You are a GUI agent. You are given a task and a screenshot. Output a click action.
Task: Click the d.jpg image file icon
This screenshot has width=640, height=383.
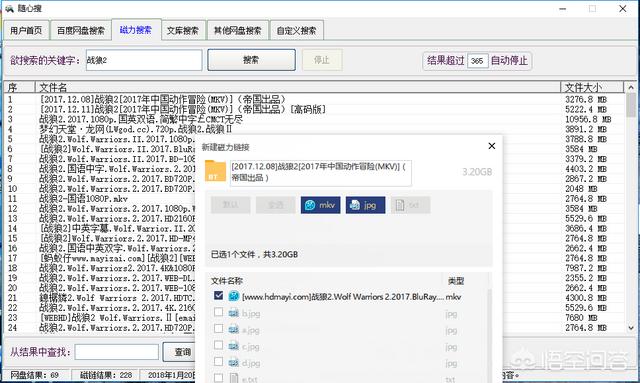coord(233,363)
